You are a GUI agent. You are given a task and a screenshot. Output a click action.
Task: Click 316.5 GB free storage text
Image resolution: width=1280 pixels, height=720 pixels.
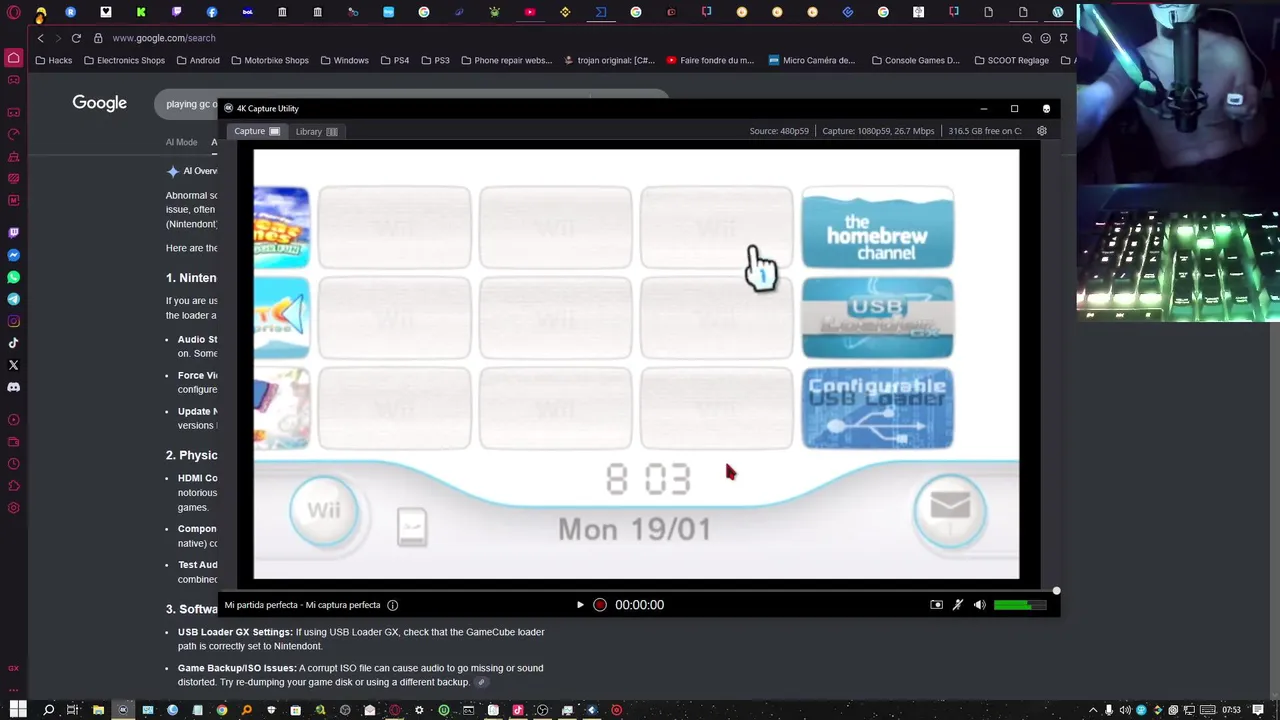pyautogui.click(x=985, y=131)
